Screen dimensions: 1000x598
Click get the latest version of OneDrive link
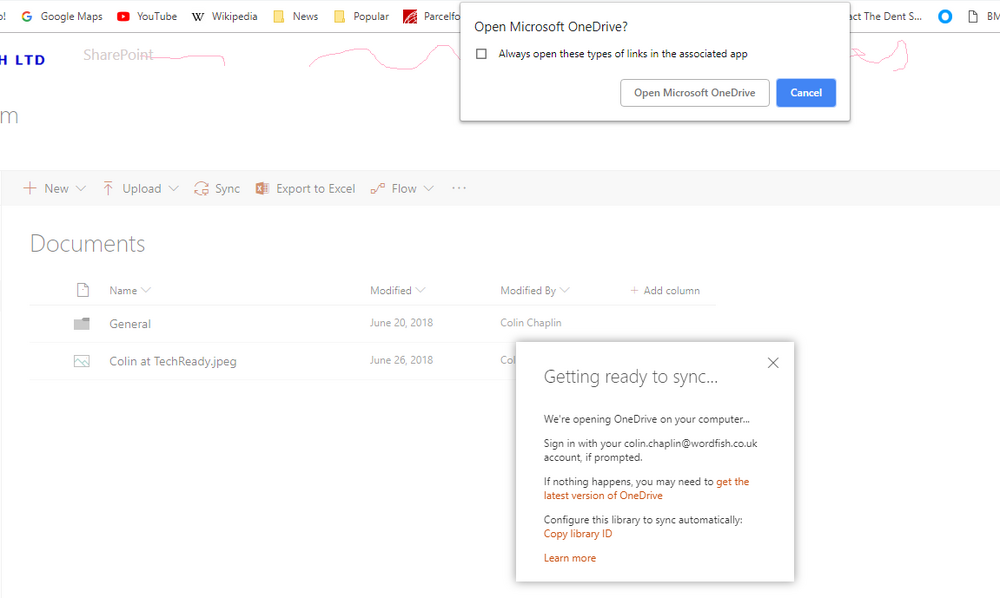coord(646,488)
